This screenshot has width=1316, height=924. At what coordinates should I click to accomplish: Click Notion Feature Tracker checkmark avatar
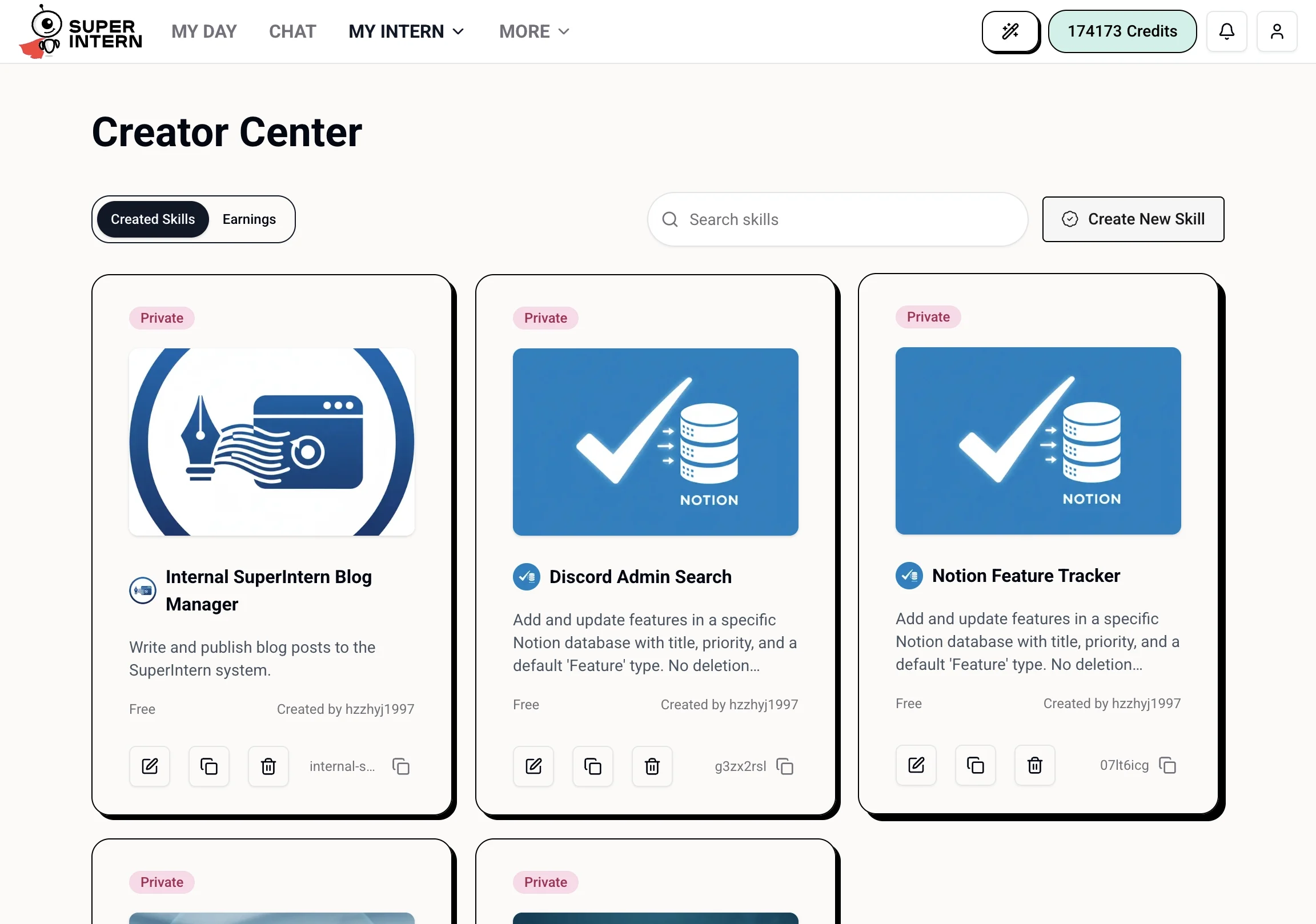tap(910, 576)
